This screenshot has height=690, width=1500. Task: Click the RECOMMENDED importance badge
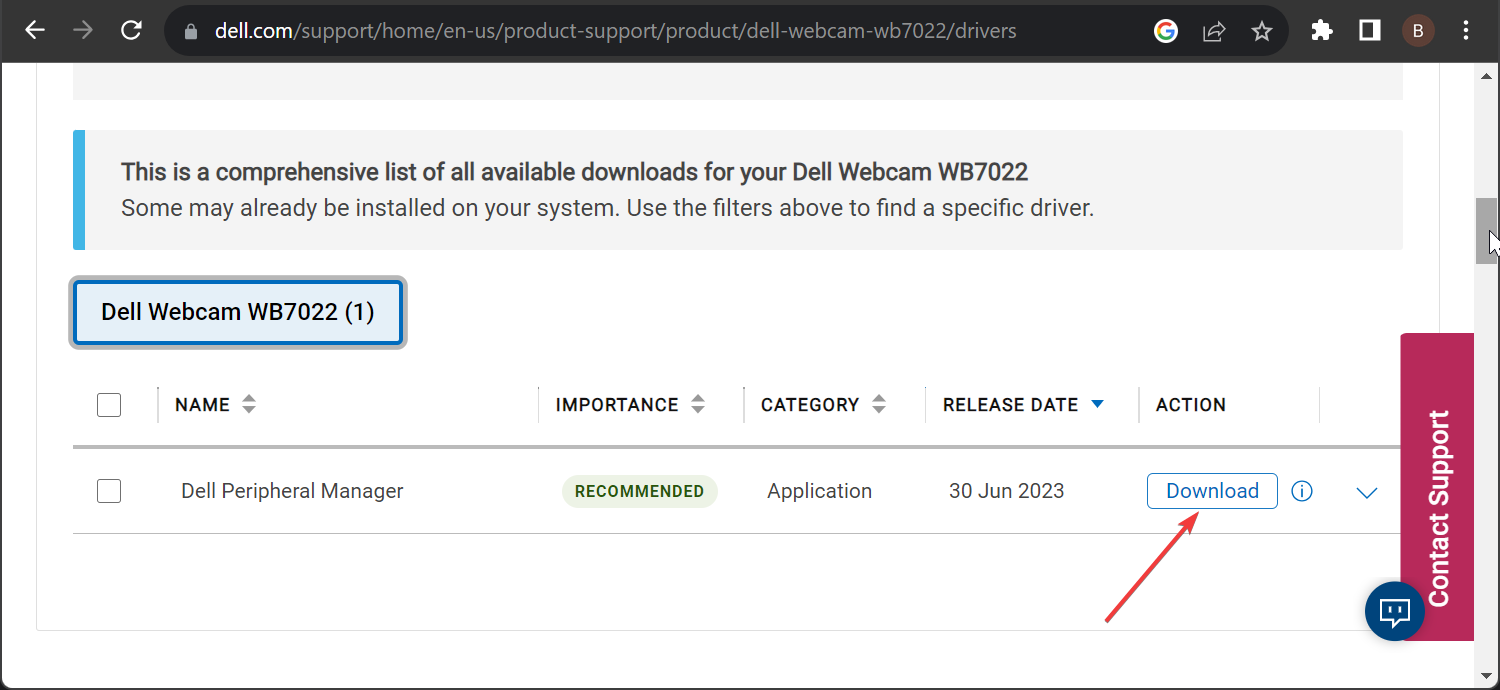[640, 491]
